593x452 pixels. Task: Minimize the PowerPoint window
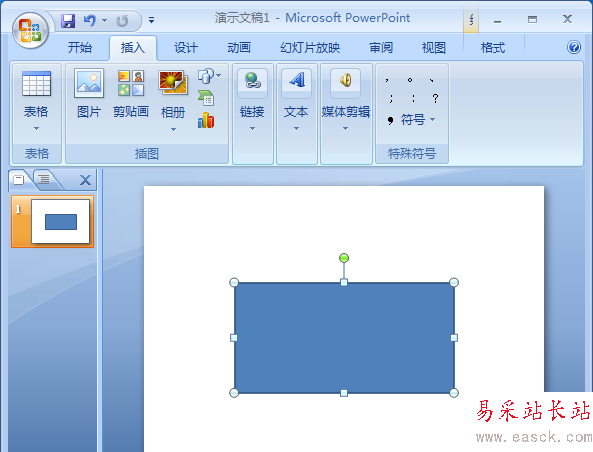[498, 21]
